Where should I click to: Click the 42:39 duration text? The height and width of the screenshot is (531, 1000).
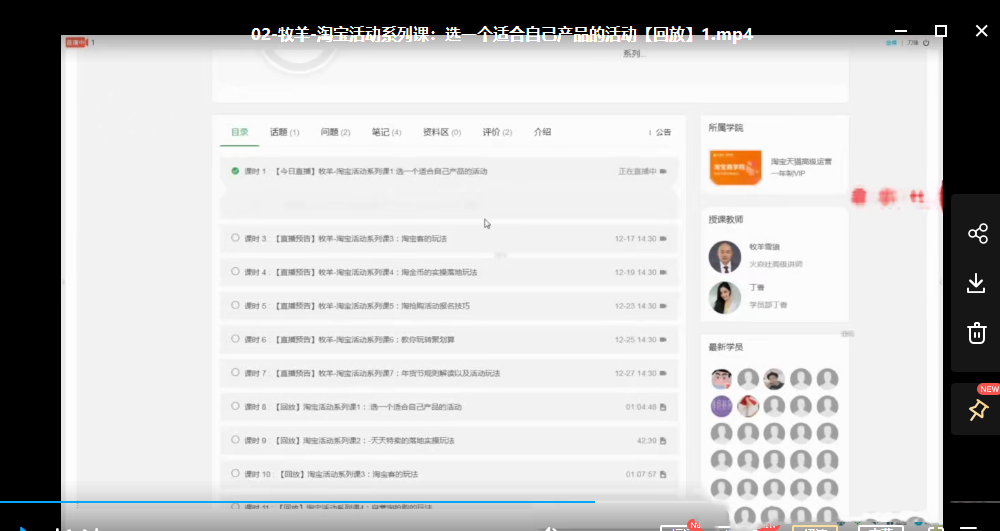pos(647,441)
